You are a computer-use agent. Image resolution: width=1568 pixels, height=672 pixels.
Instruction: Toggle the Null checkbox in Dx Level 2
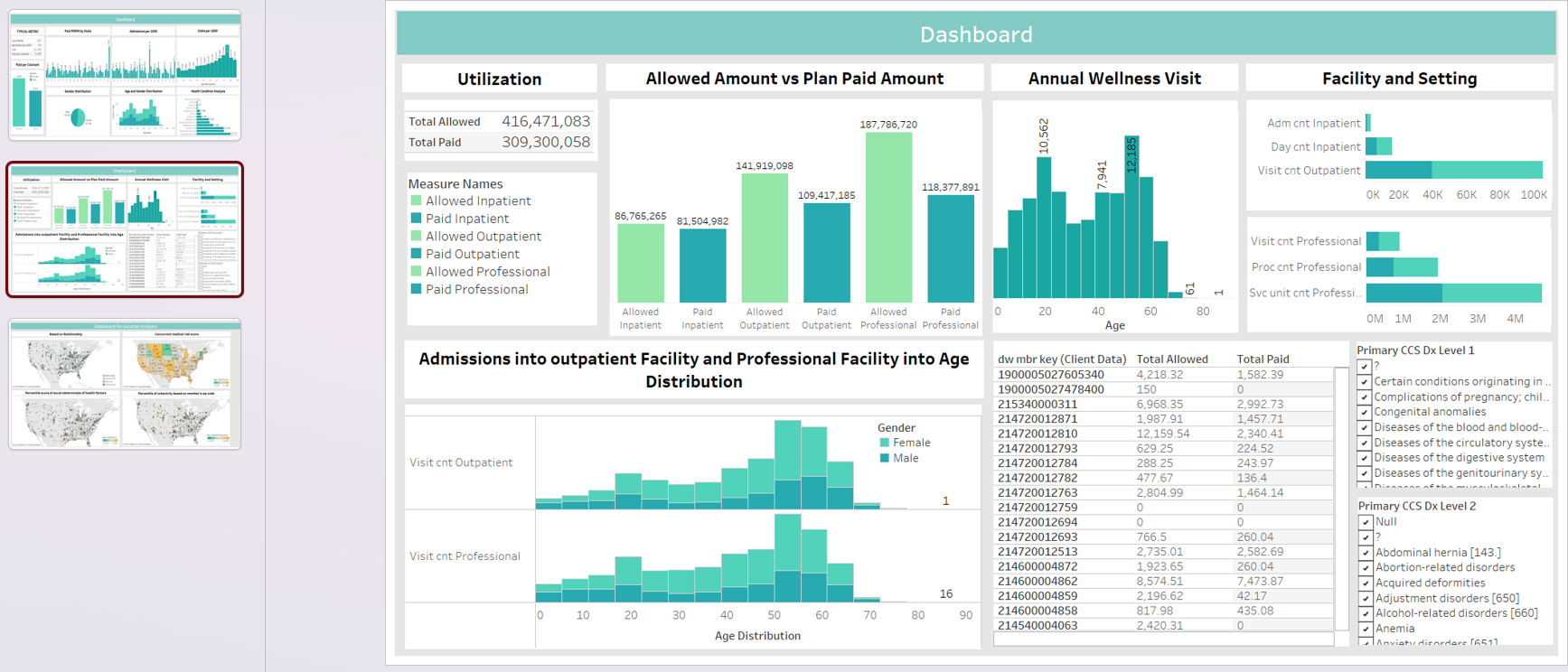pos(1366,522)
